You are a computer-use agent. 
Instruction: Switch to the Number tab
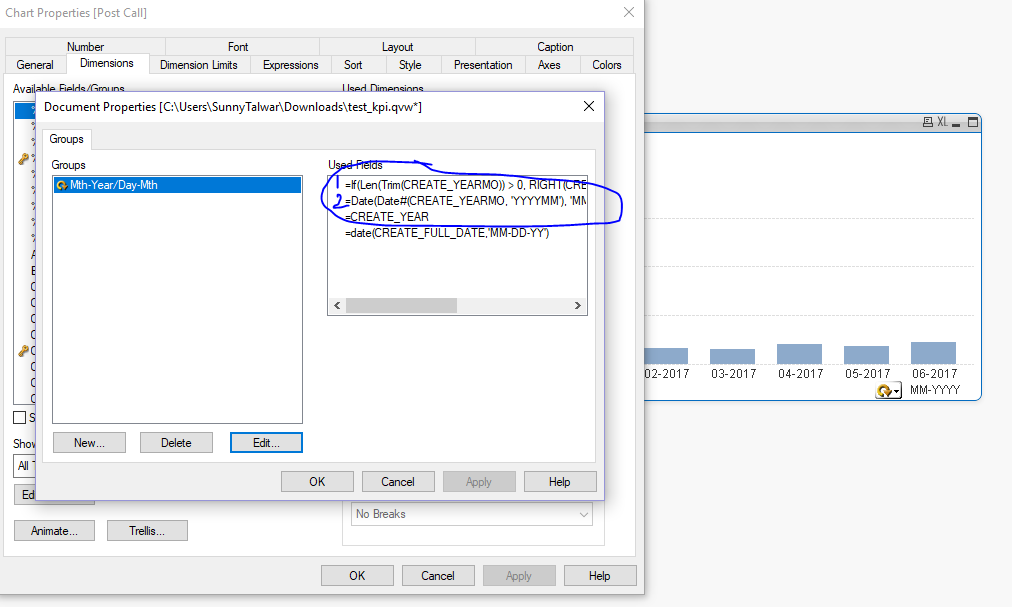coord(85,46)
